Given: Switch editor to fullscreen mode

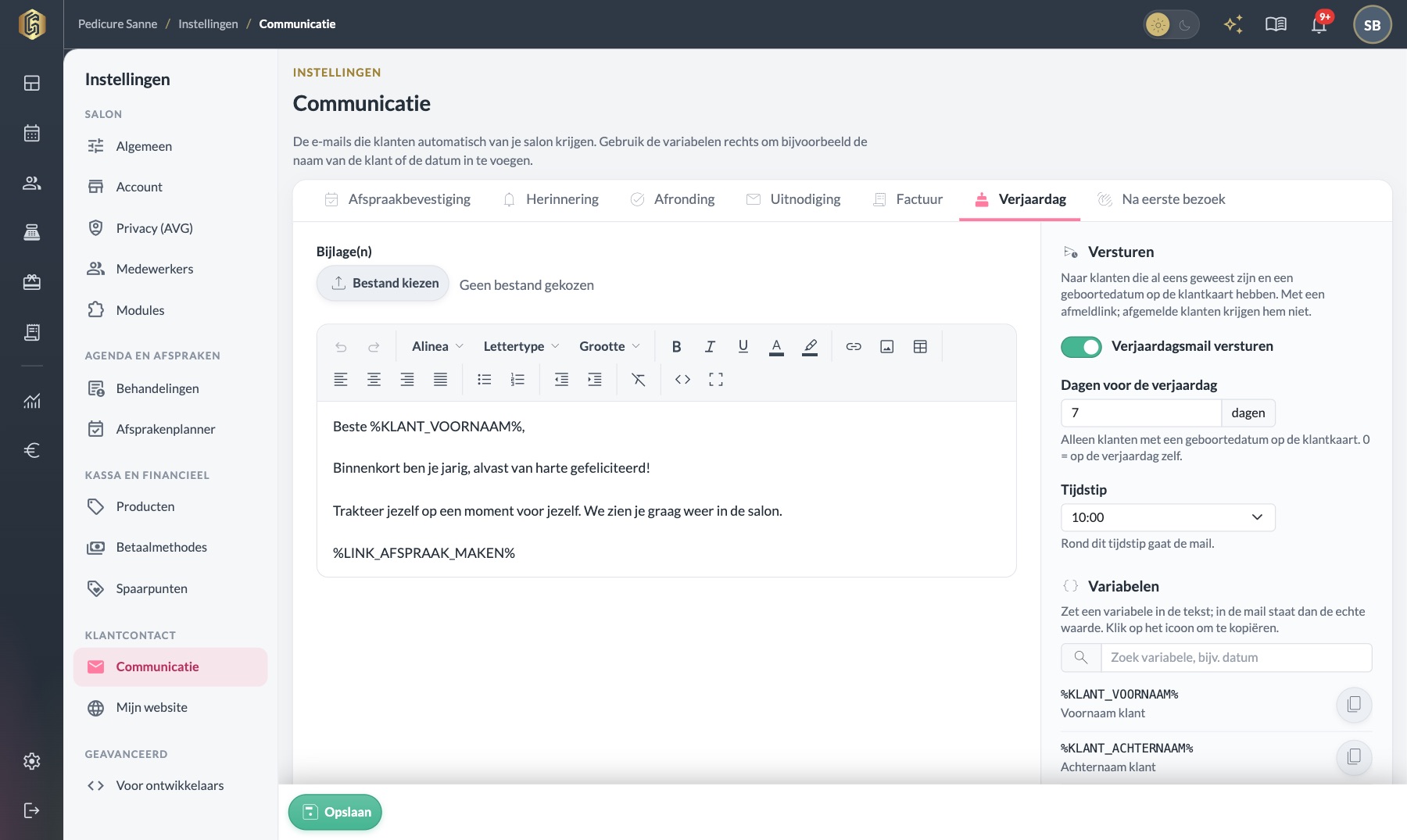Looking at the screenshot, I should 716,380.
